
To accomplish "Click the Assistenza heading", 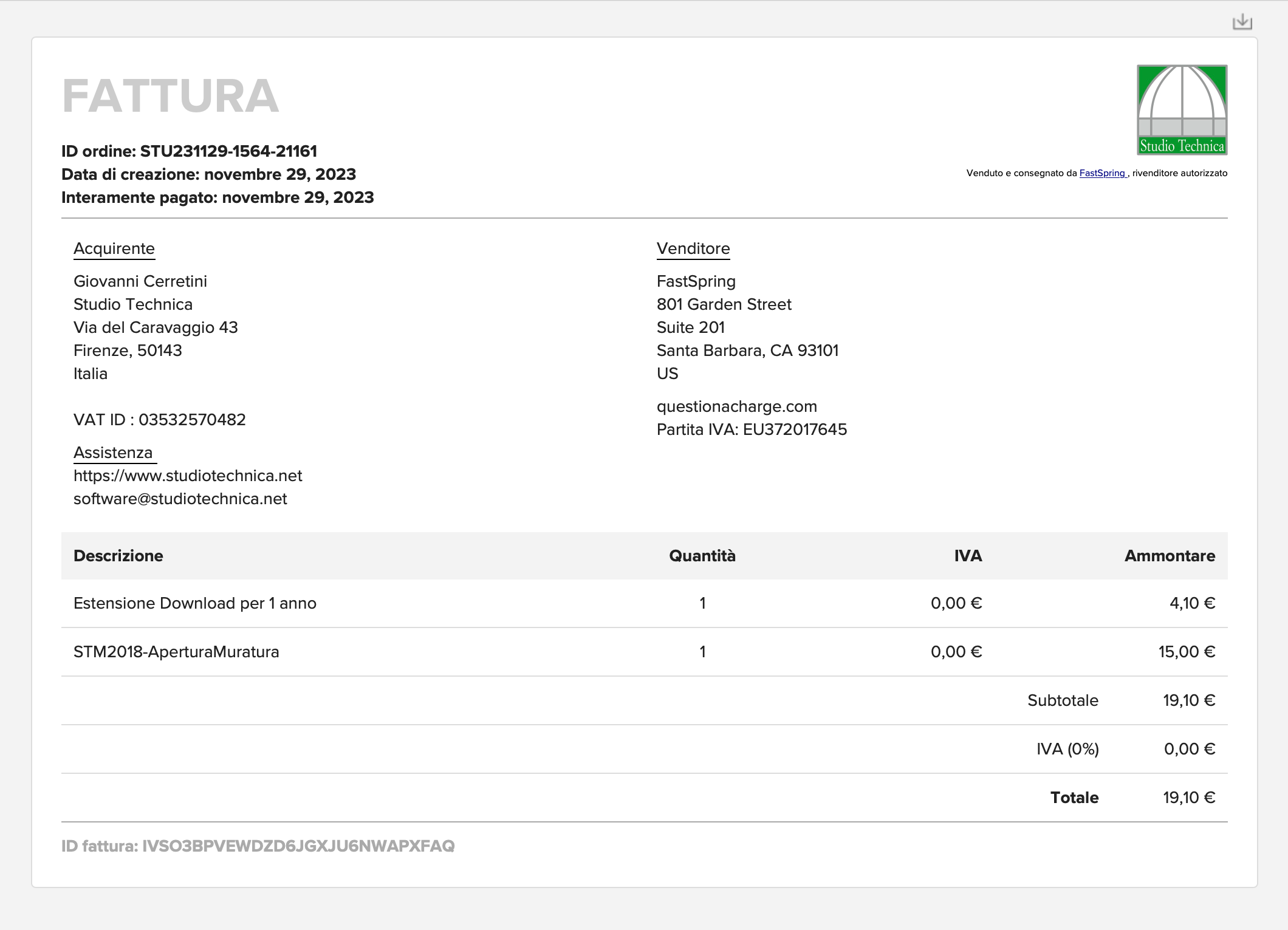I will click(x=113, y=453).
